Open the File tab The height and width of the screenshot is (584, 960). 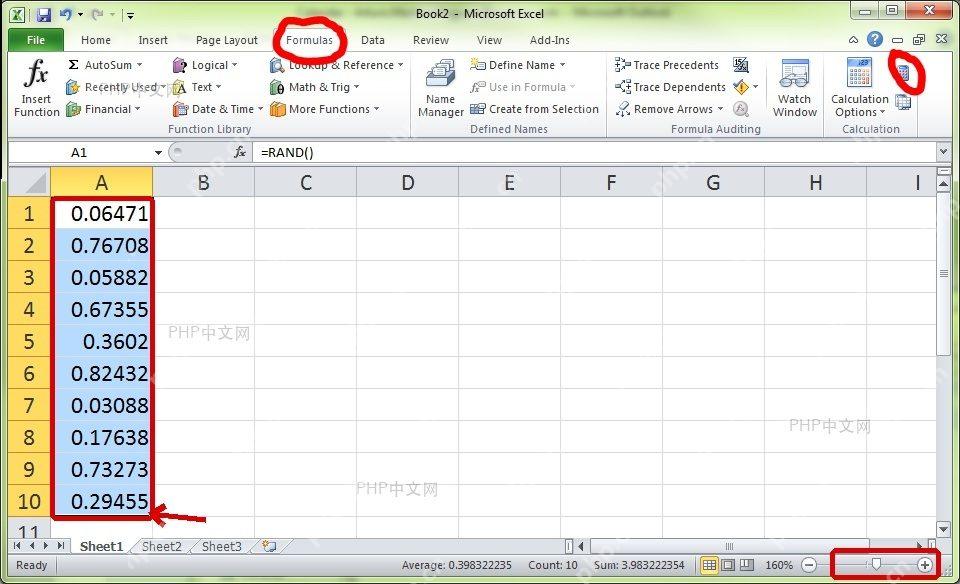tap(36, 40)
